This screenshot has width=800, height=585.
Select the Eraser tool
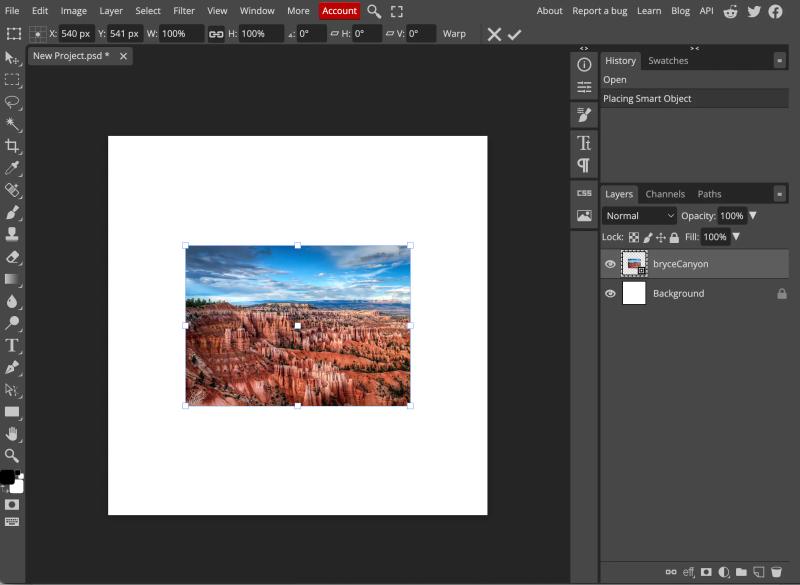[12, 257]
